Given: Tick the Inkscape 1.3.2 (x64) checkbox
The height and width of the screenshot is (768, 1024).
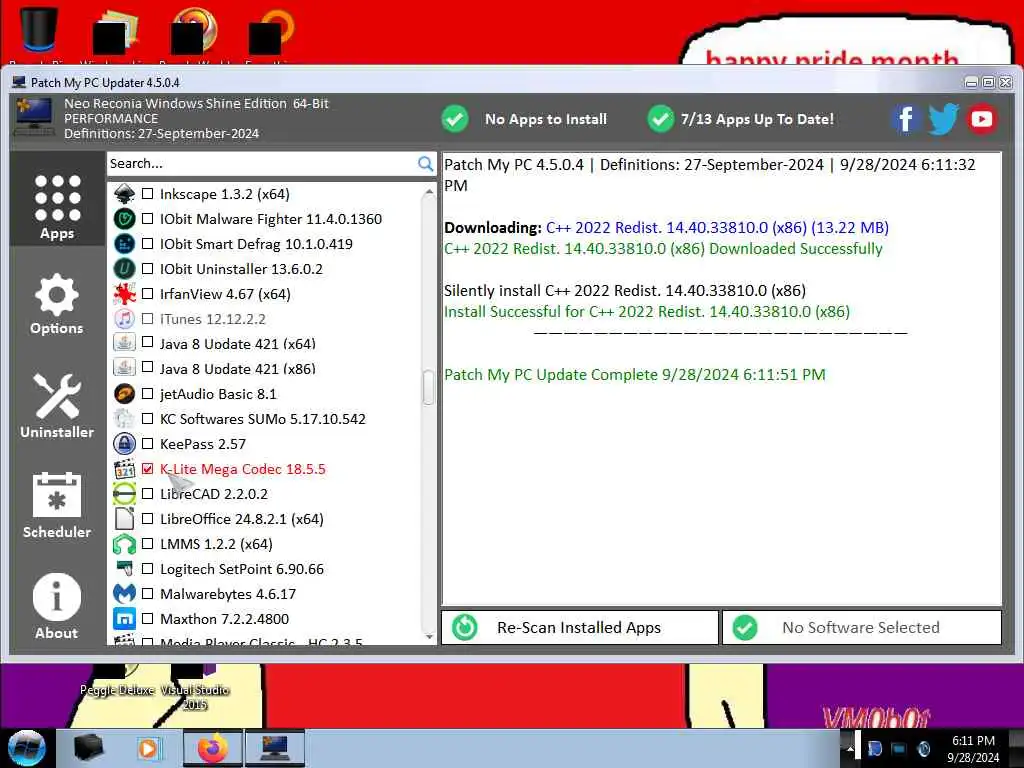Looking at the screenshot, I should pos(148,194).
